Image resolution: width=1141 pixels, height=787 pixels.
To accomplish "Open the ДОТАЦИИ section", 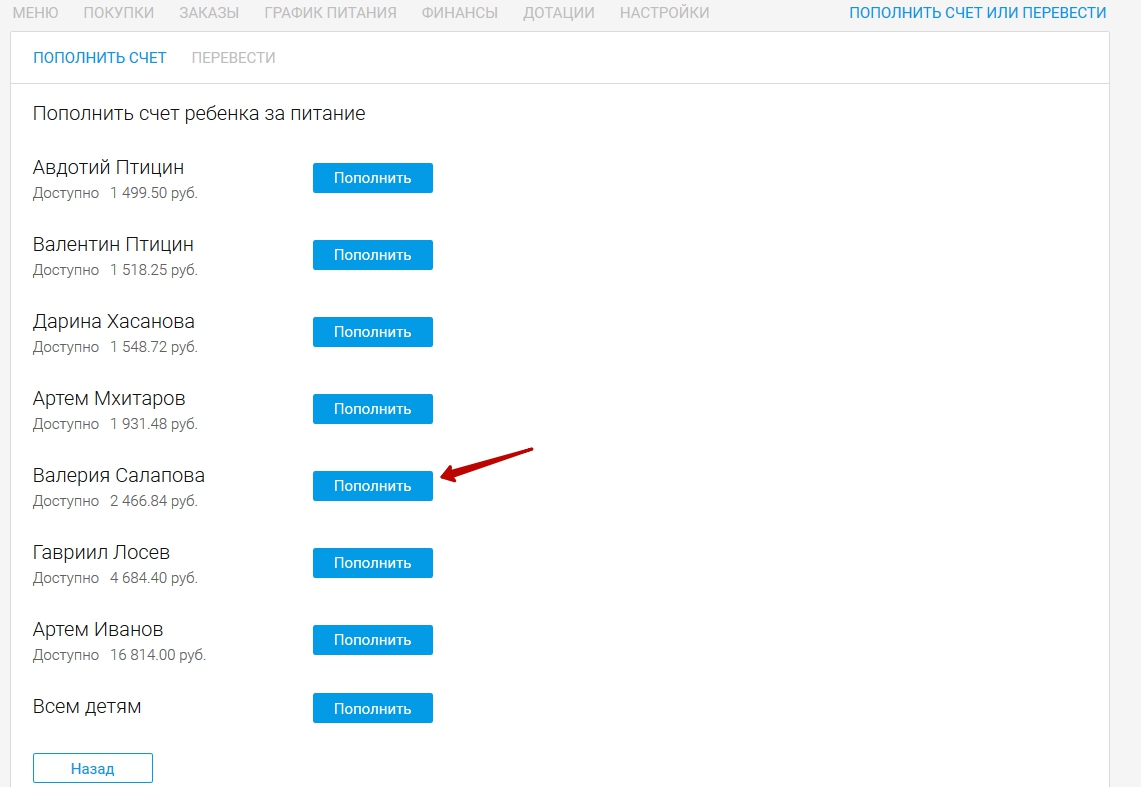I will click(x=559, y=13).
